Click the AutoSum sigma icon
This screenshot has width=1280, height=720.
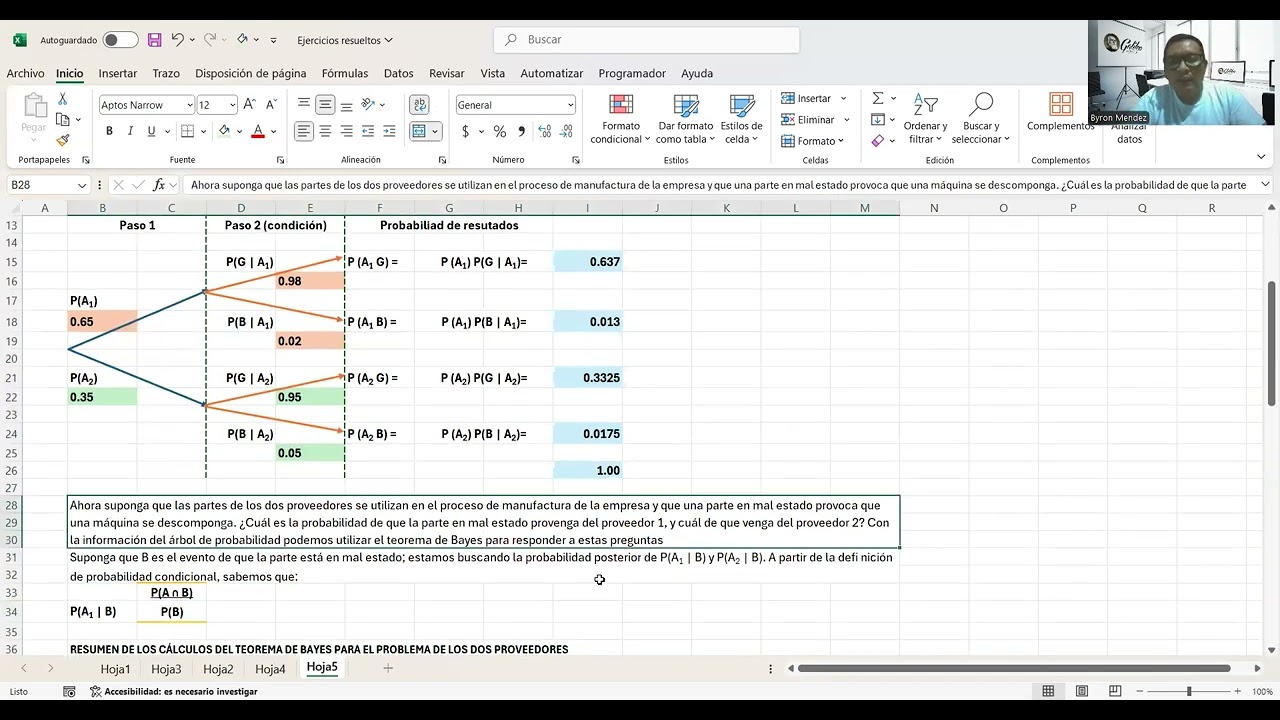pos(878,98)
